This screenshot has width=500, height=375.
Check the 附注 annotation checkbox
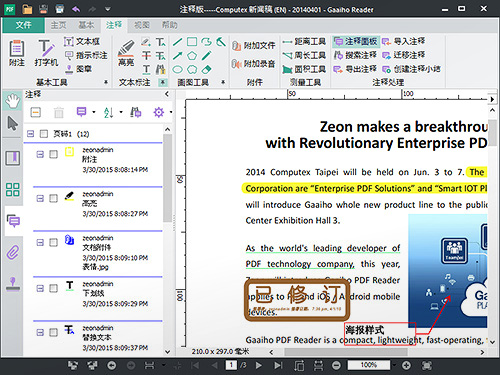point(53,154)
